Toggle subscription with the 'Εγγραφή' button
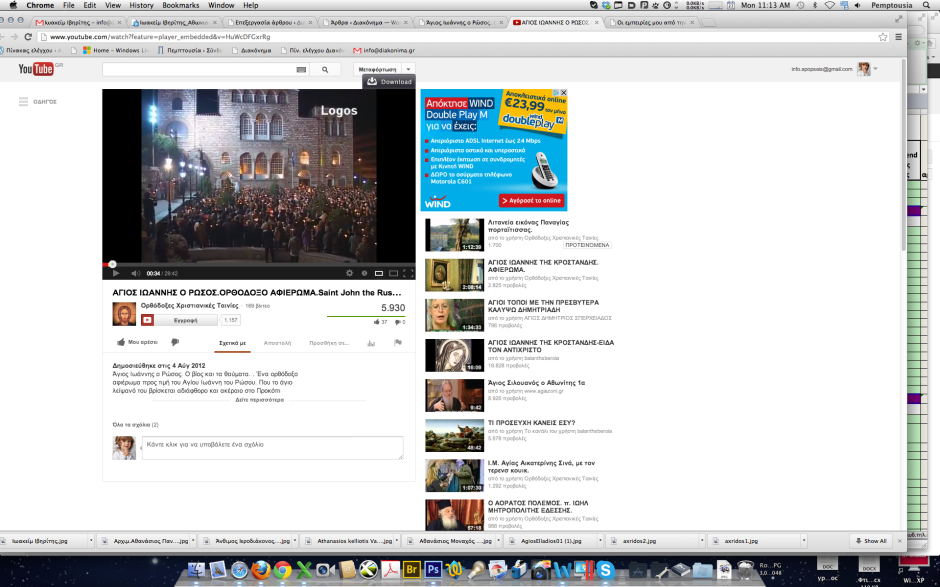Screen dimensions: 940x587 (178, 320)
